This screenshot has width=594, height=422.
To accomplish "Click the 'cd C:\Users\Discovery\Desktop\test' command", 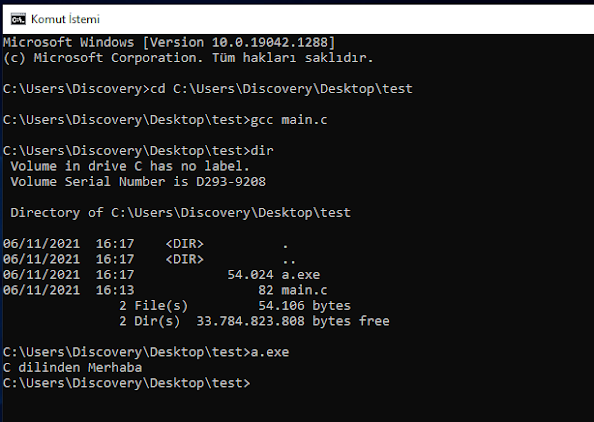I will 281,89.
